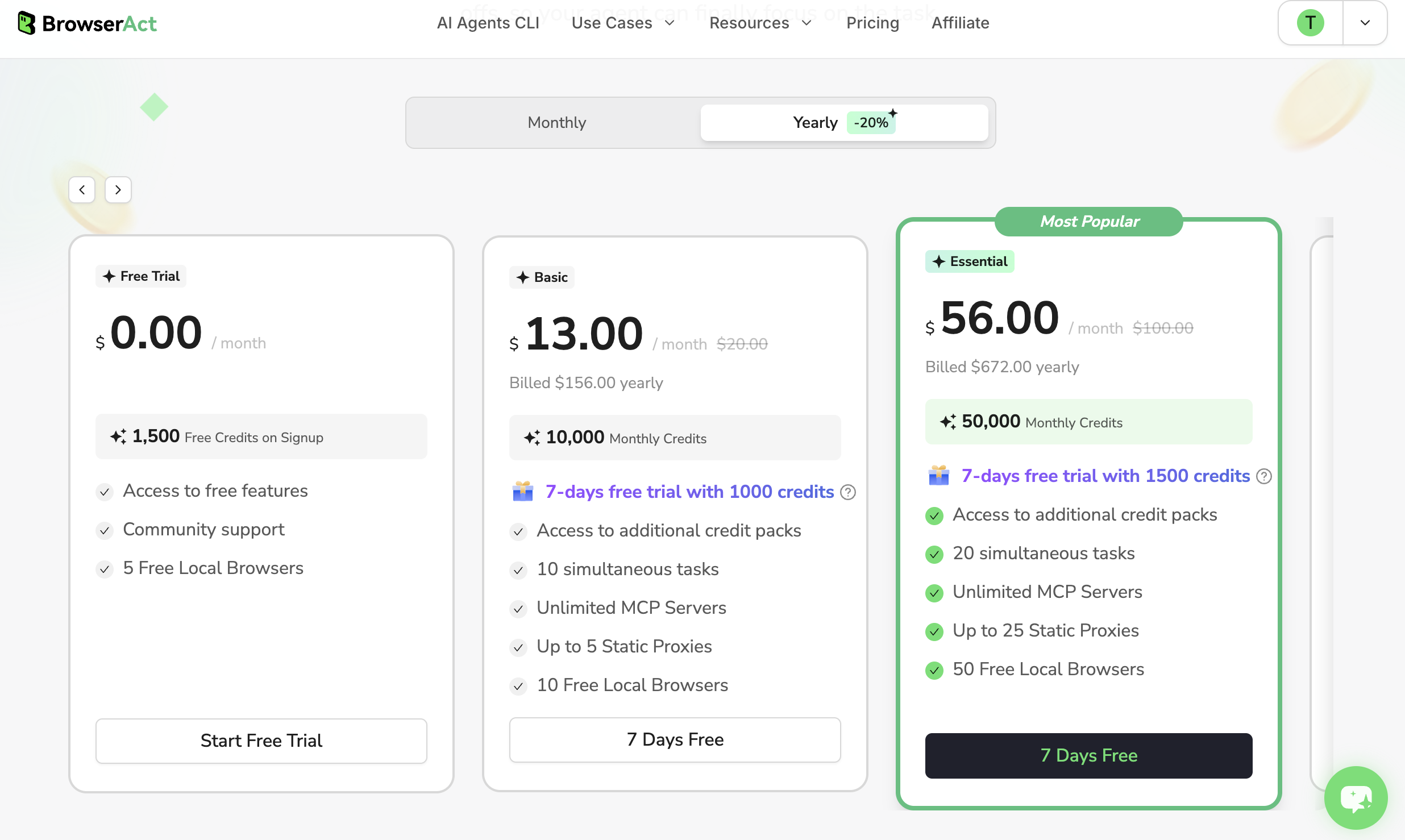Click the BrowserAct logo
1405x840 pixels.
[87, 23]
